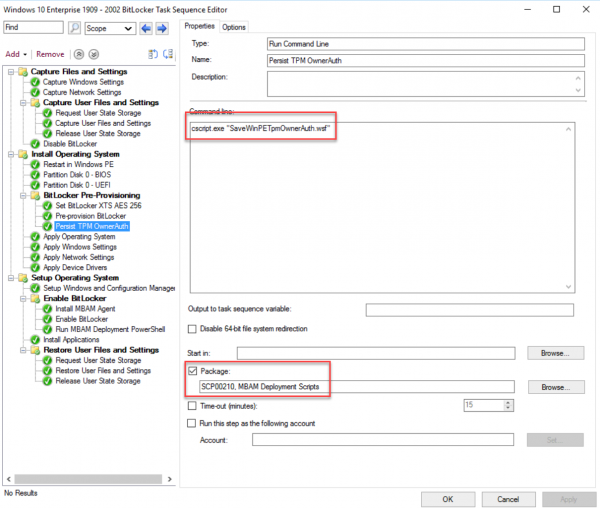
Task: Click the Description text box
Action: point(426,84)
